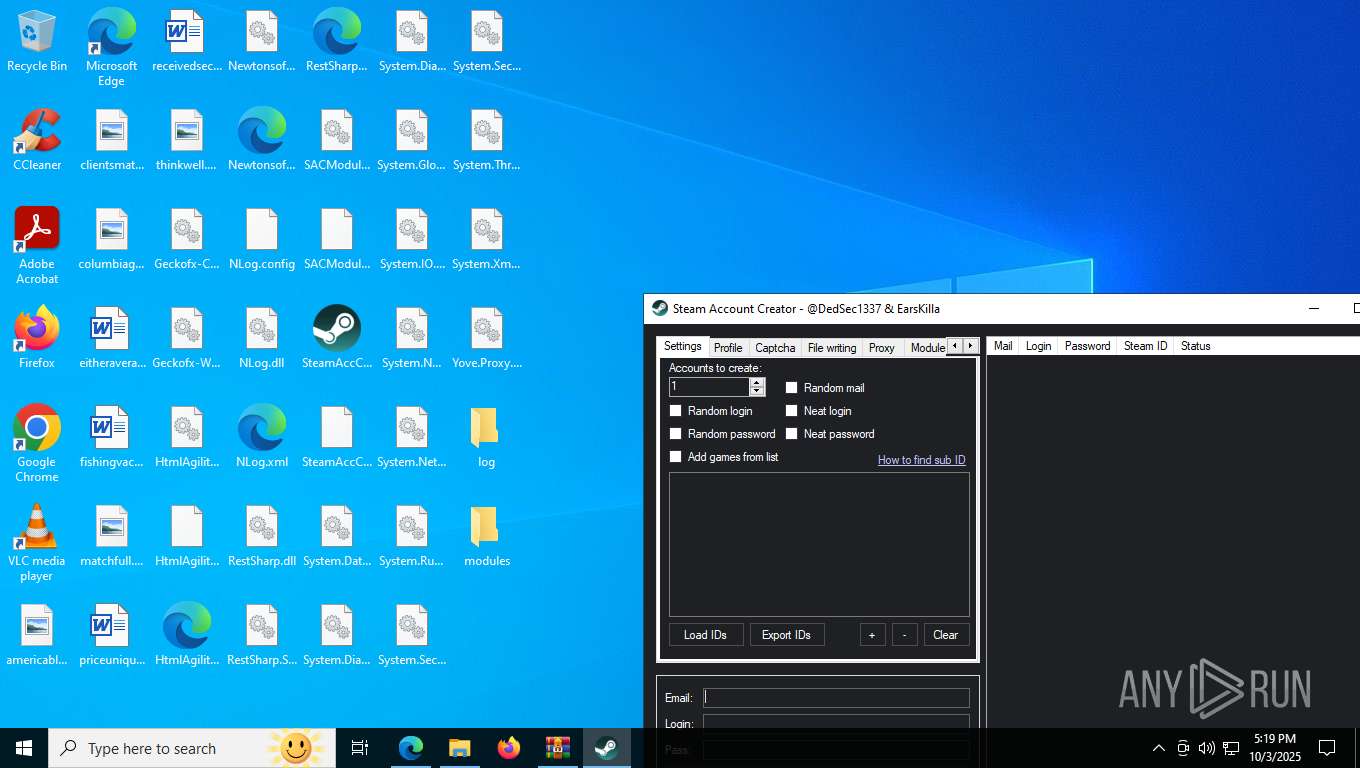
Task: Open the Microsoft Edge desktop shortcut
Action: click(x=111, y=47)
